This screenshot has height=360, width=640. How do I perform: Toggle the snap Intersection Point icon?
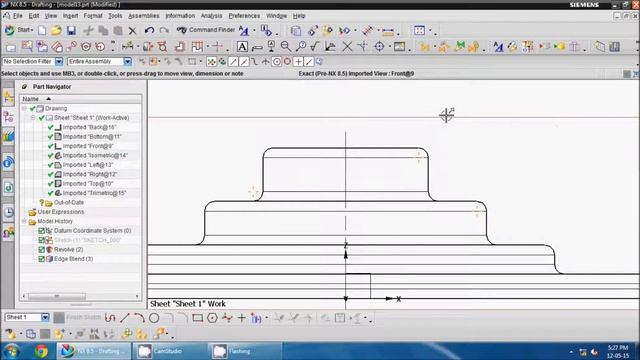(x=265, y=62)
